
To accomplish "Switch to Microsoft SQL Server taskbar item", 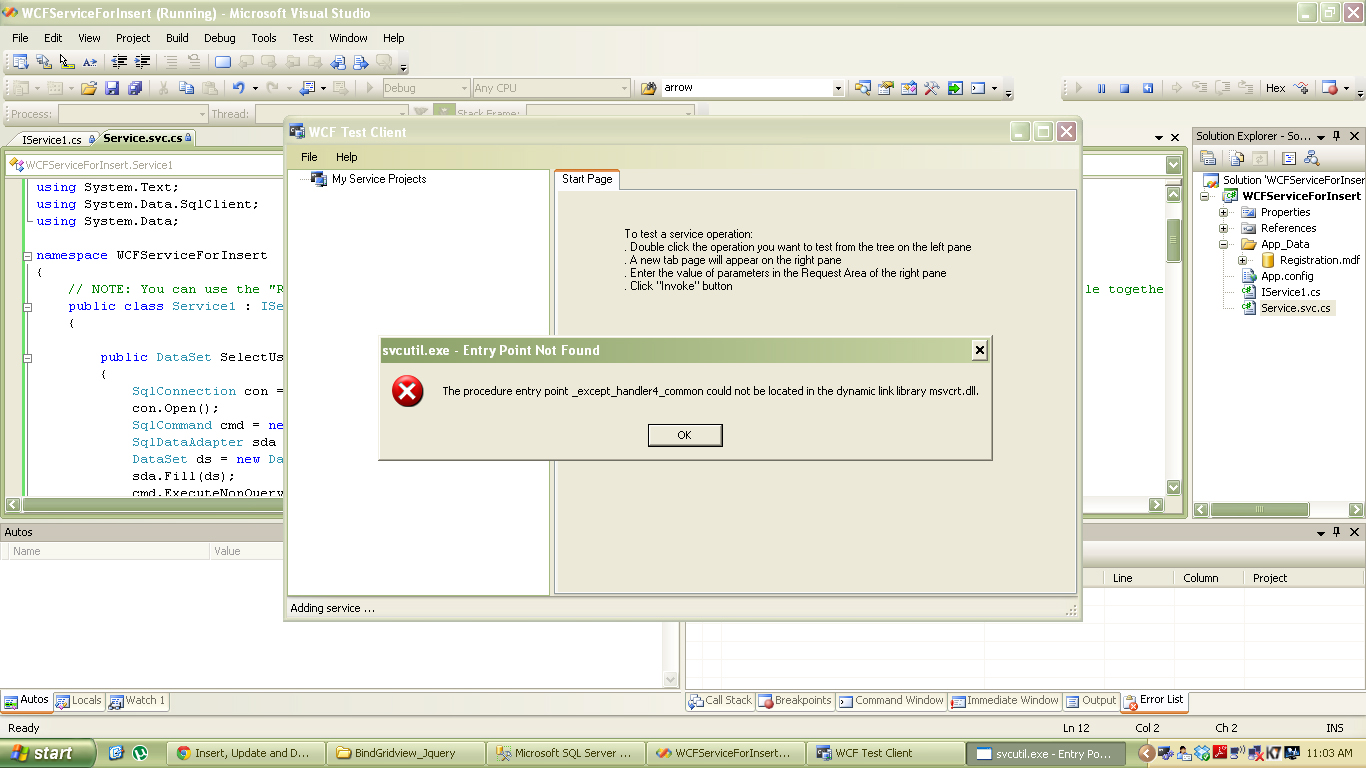I will 565,753.
